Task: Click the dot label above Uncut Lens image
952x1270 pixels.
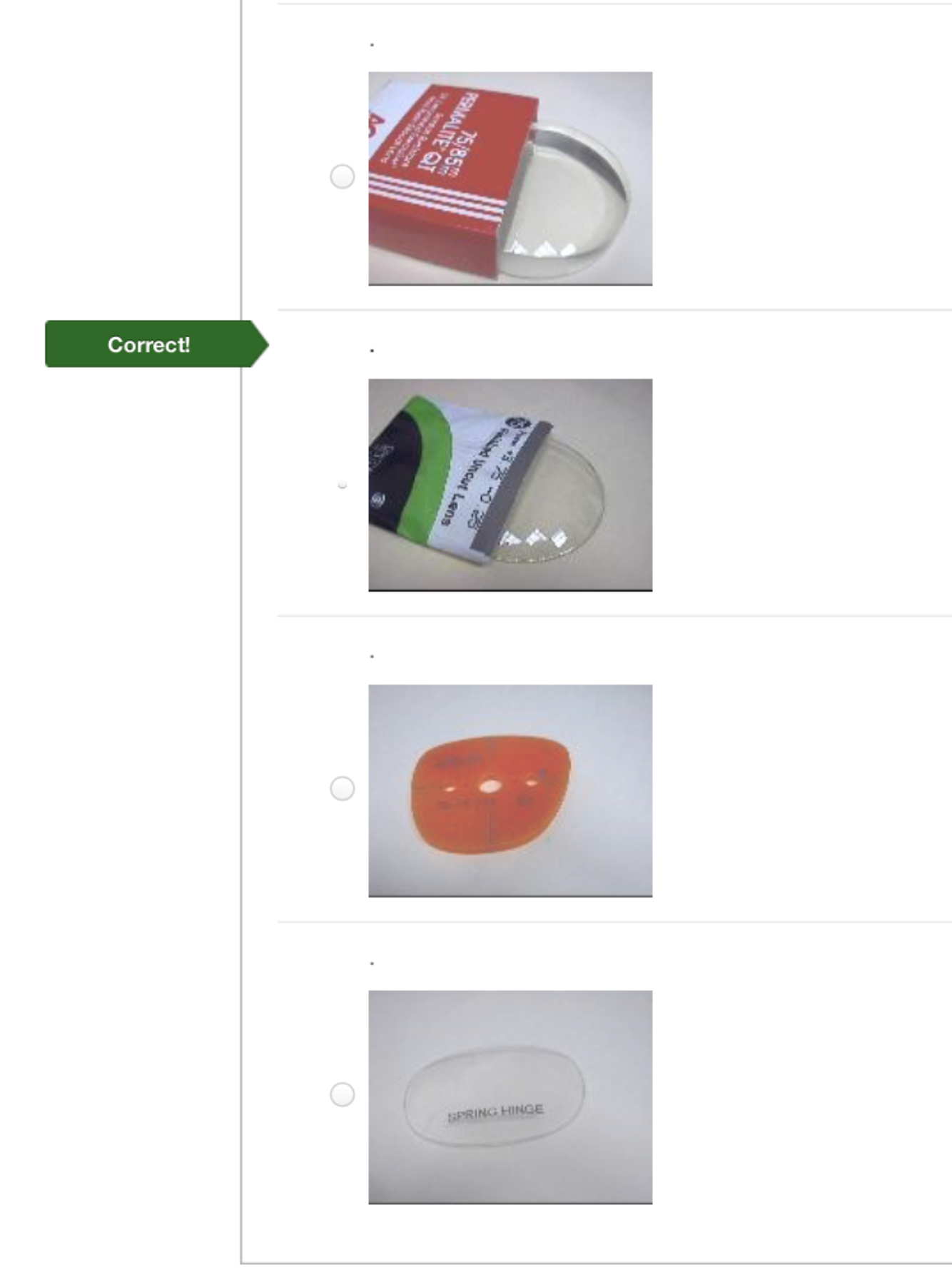Action: [x=372, y=350]
